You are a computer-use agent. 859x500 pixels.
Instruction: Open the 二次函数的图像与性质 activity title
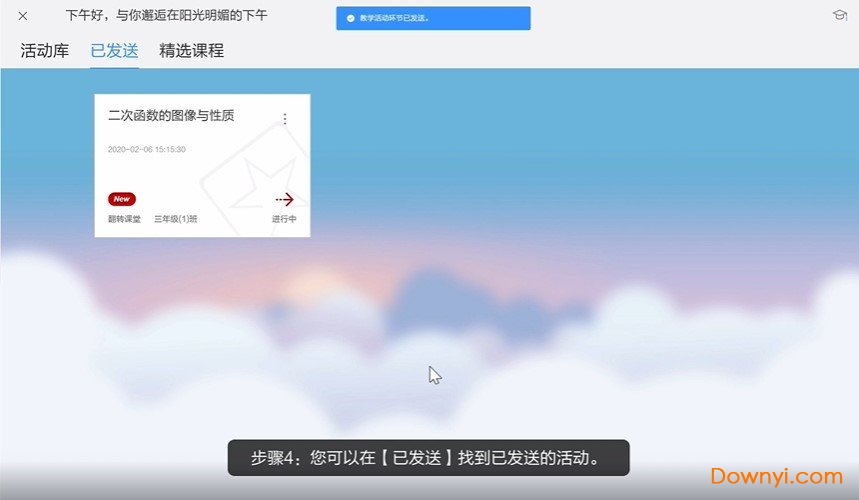pyautogui.click(x=171, y=116)
